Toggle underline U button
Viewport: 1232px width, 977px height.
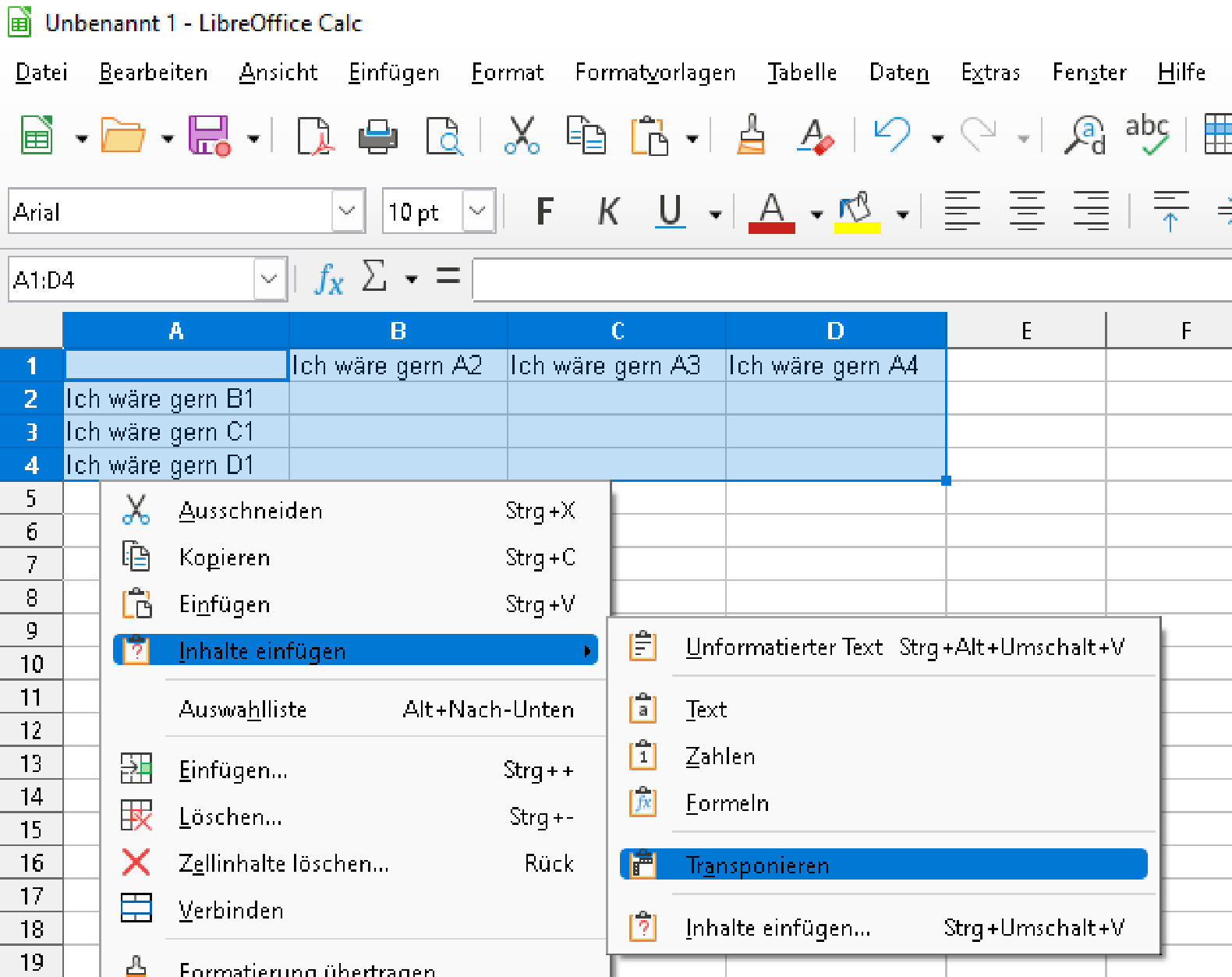click(x=670, y=211)
